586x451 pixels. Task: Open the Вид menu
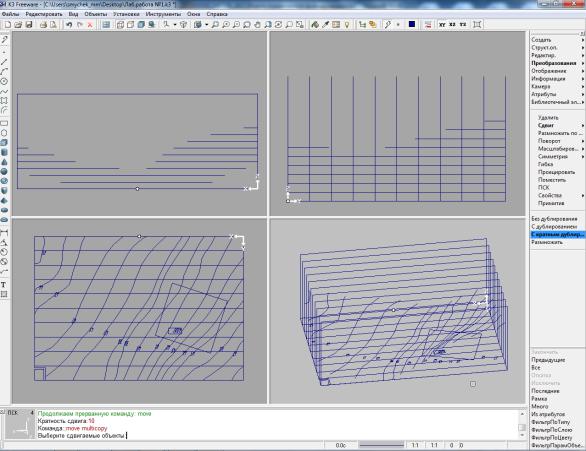pos(73,14)
